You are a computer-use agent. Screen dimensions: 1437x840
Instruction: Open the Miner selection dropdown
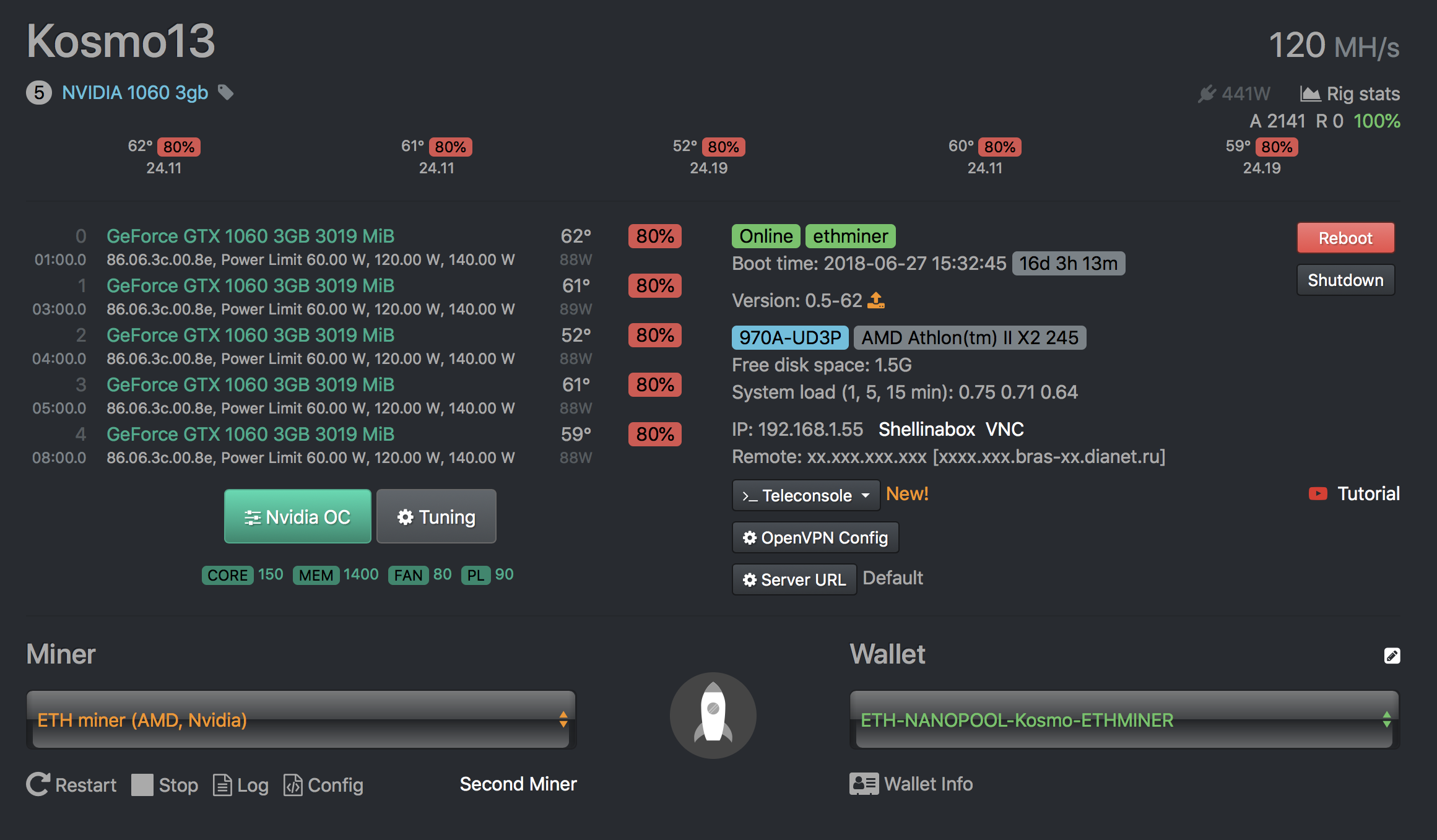click(x=301, y=720)
